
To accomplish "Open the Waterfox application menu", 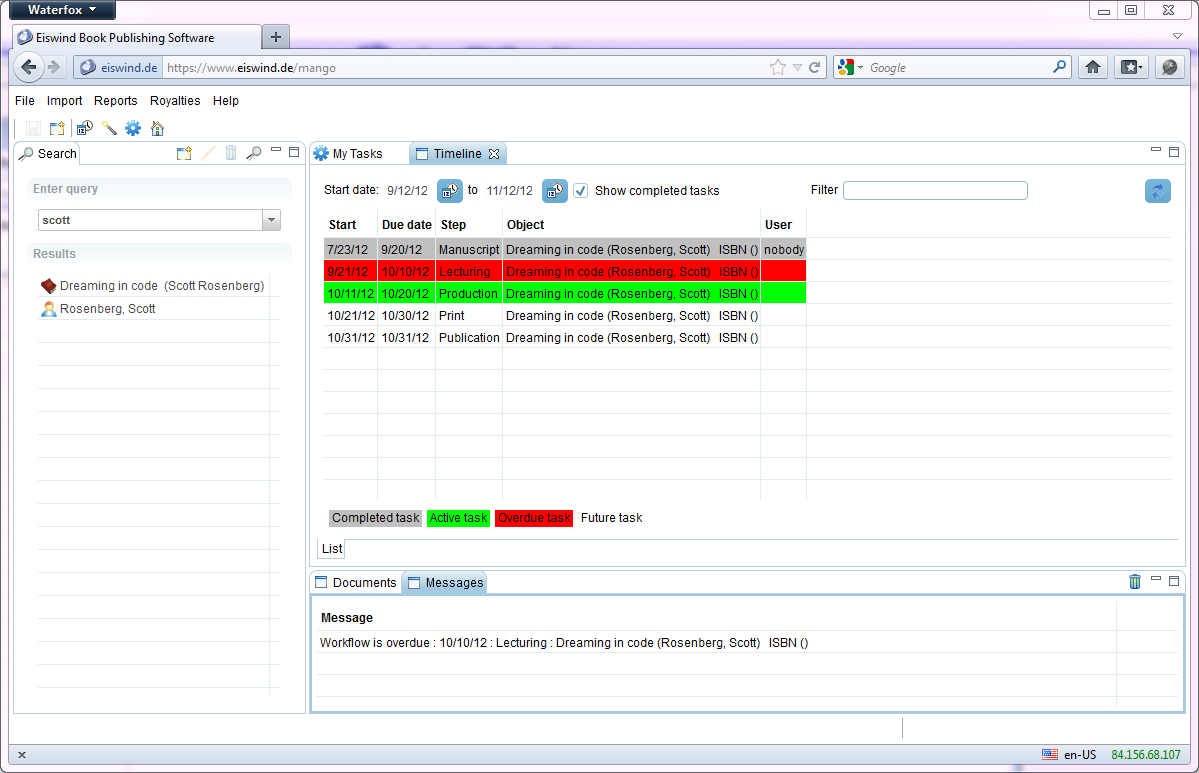I will pyautogui.click(x=62, y=10).
